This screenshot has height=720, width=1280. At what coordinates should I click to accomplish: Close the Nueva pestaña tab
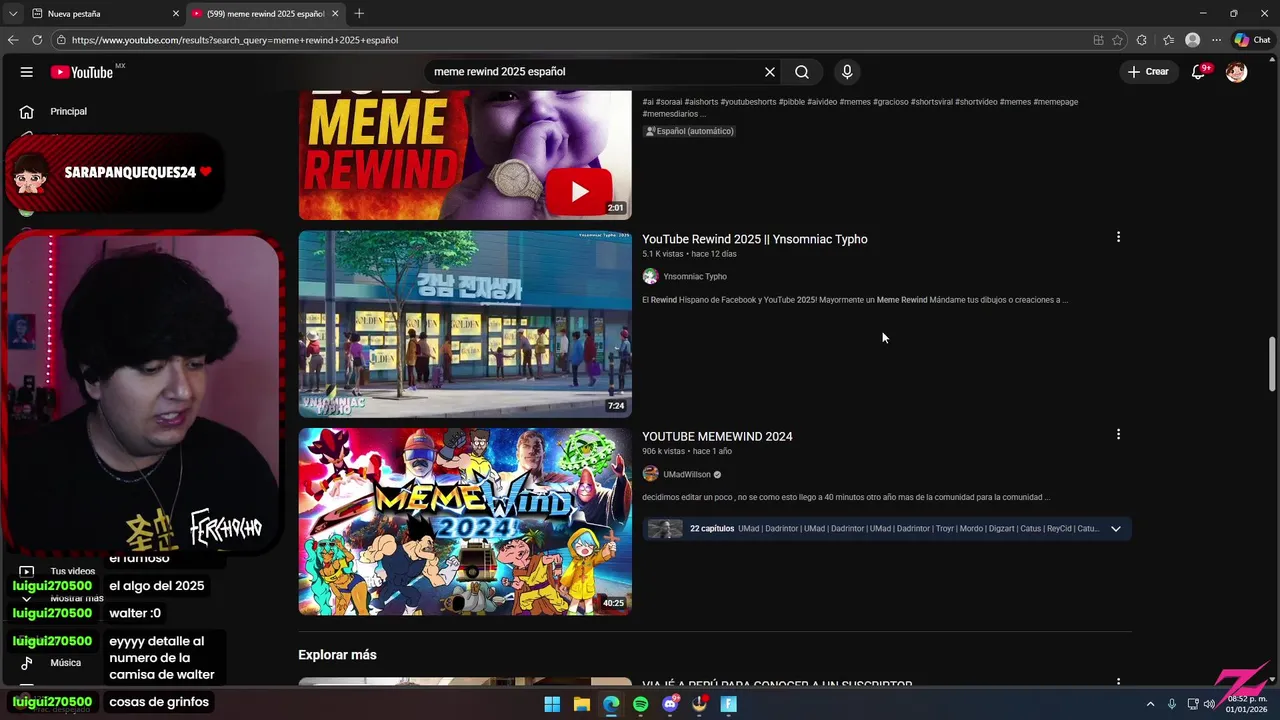[176, 14]
